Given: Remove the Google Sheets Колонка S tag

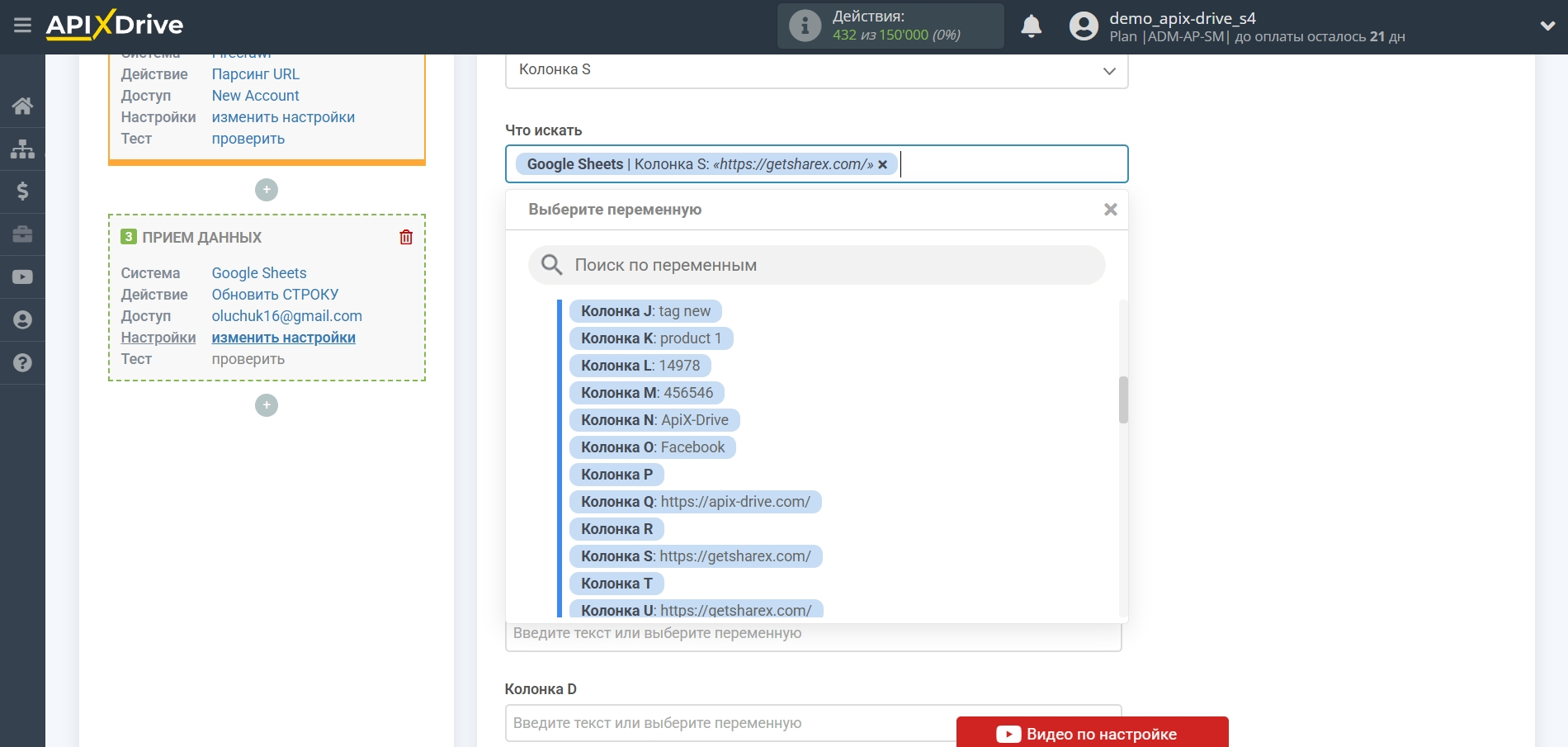Looking at the screenshot, I should pos(882,164).
